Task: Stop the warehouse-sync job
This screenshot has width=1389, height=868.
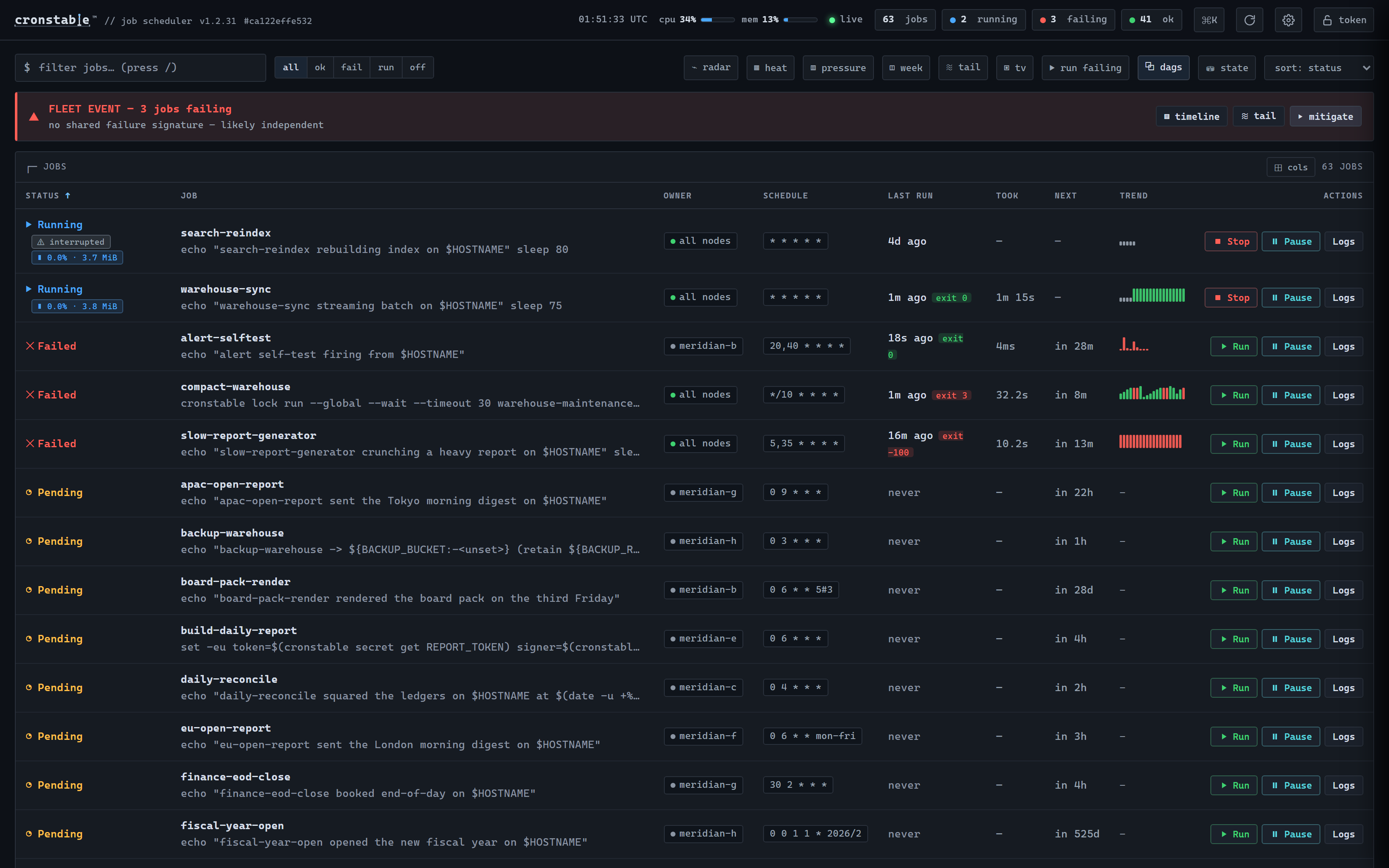Action: [x=1231, y=298]
